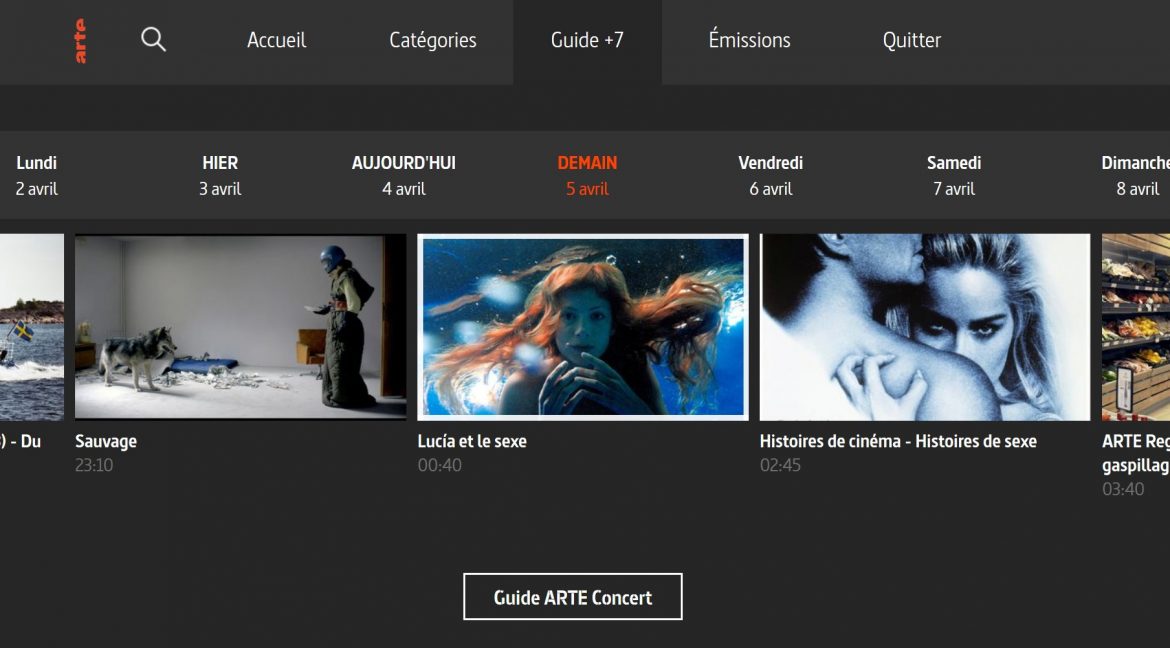Click the Sauvage title text
This screenshot has width=1170, height=648.
[106, 441]
